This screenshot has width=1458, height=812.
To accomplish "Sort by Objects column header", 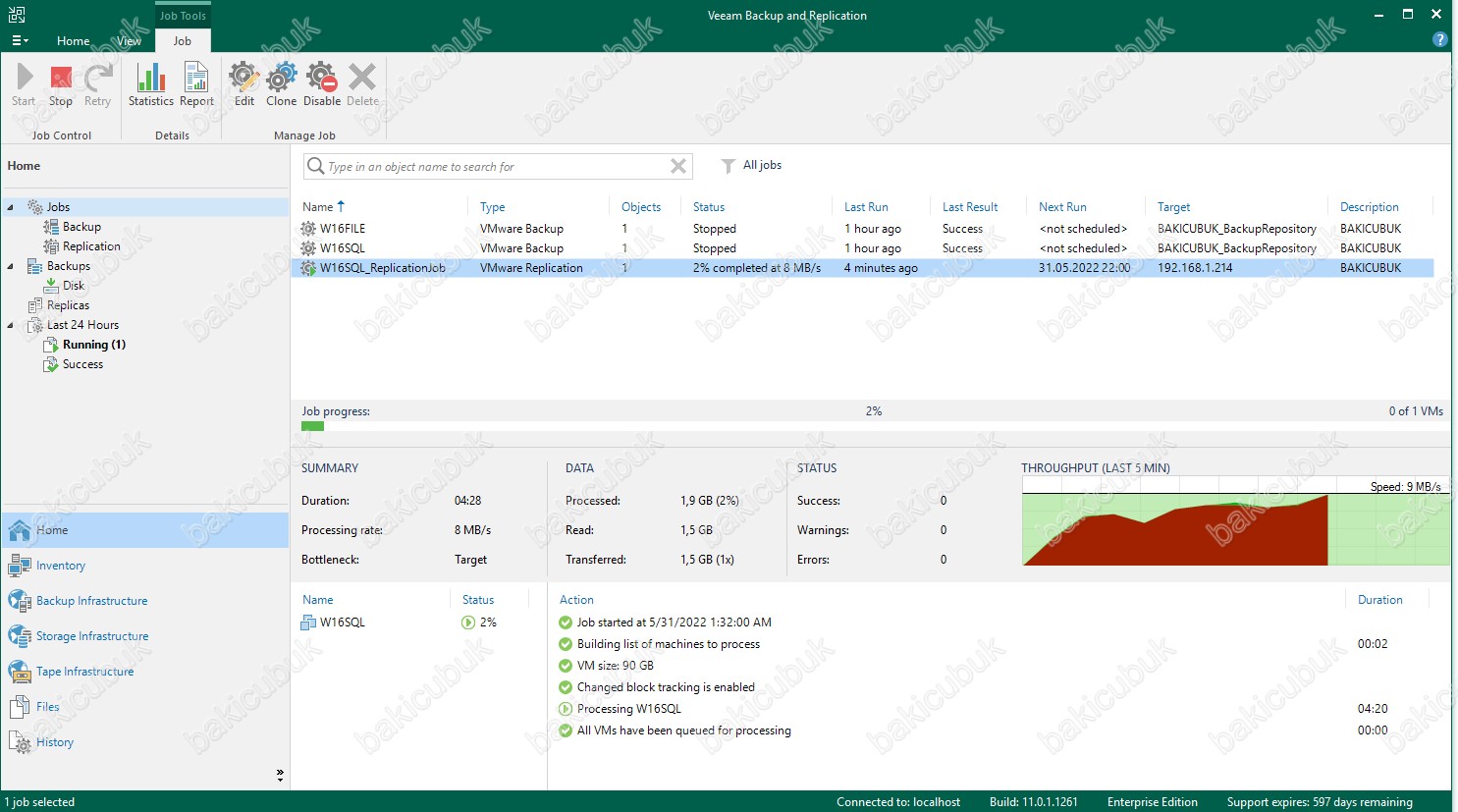I will pos(641,207).
